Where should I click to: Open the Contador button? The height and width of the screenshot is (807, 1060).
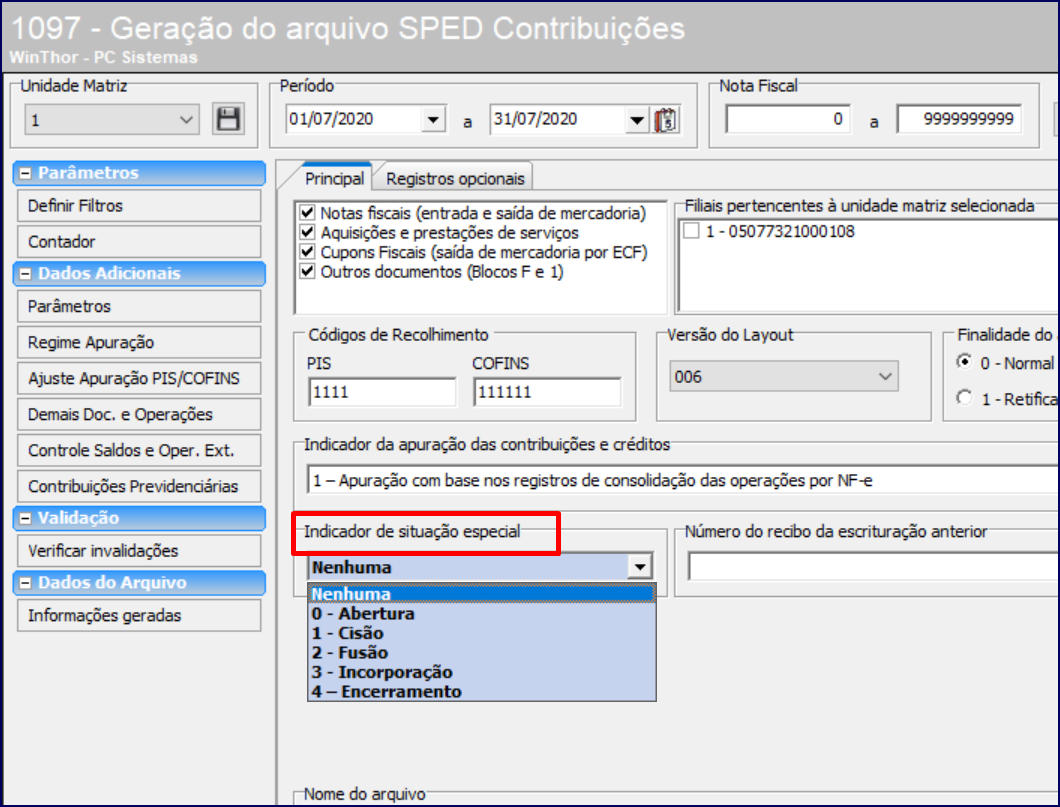click(x=139, y=241)
